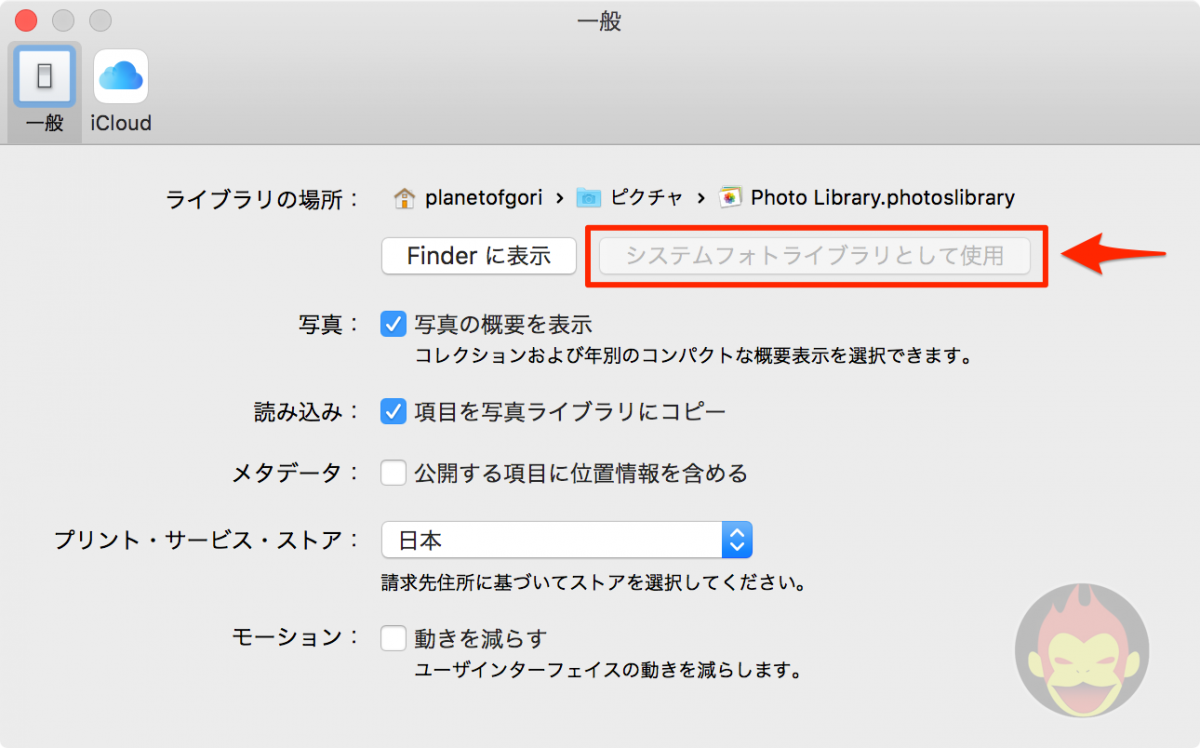This screenshot has width=1200, height=748.
Task: Open the iCloud preferences pane icon
Action: 120,76
